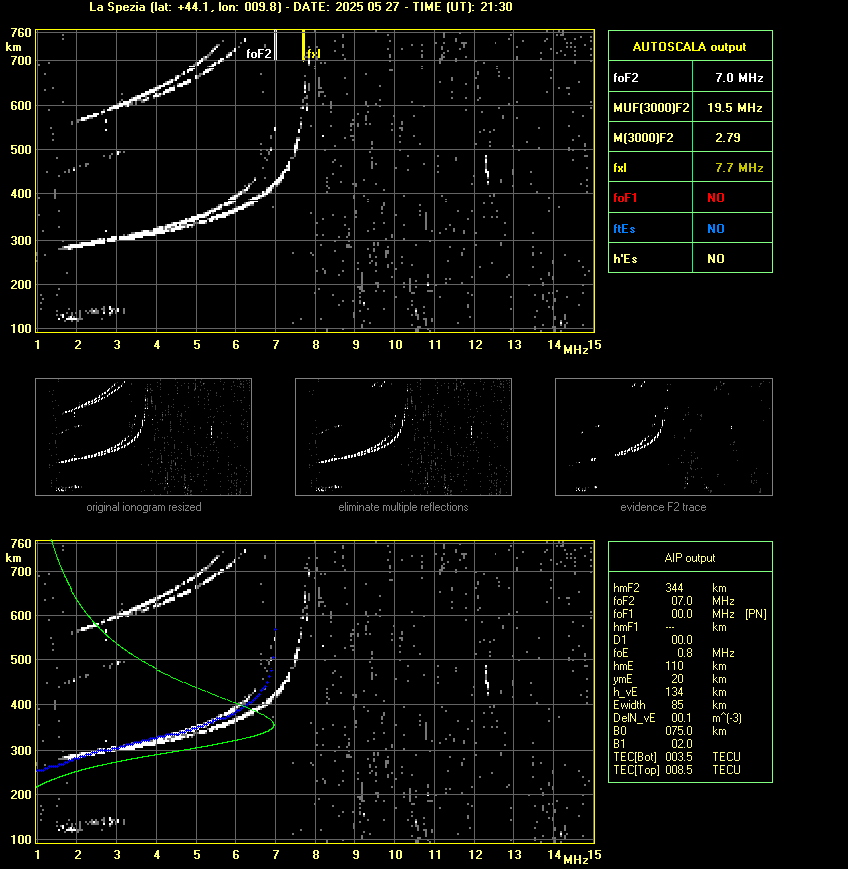Viewport: 848px width, 869px height.
Task: Select the Ewidth value '85'
Action: (677, 705)
